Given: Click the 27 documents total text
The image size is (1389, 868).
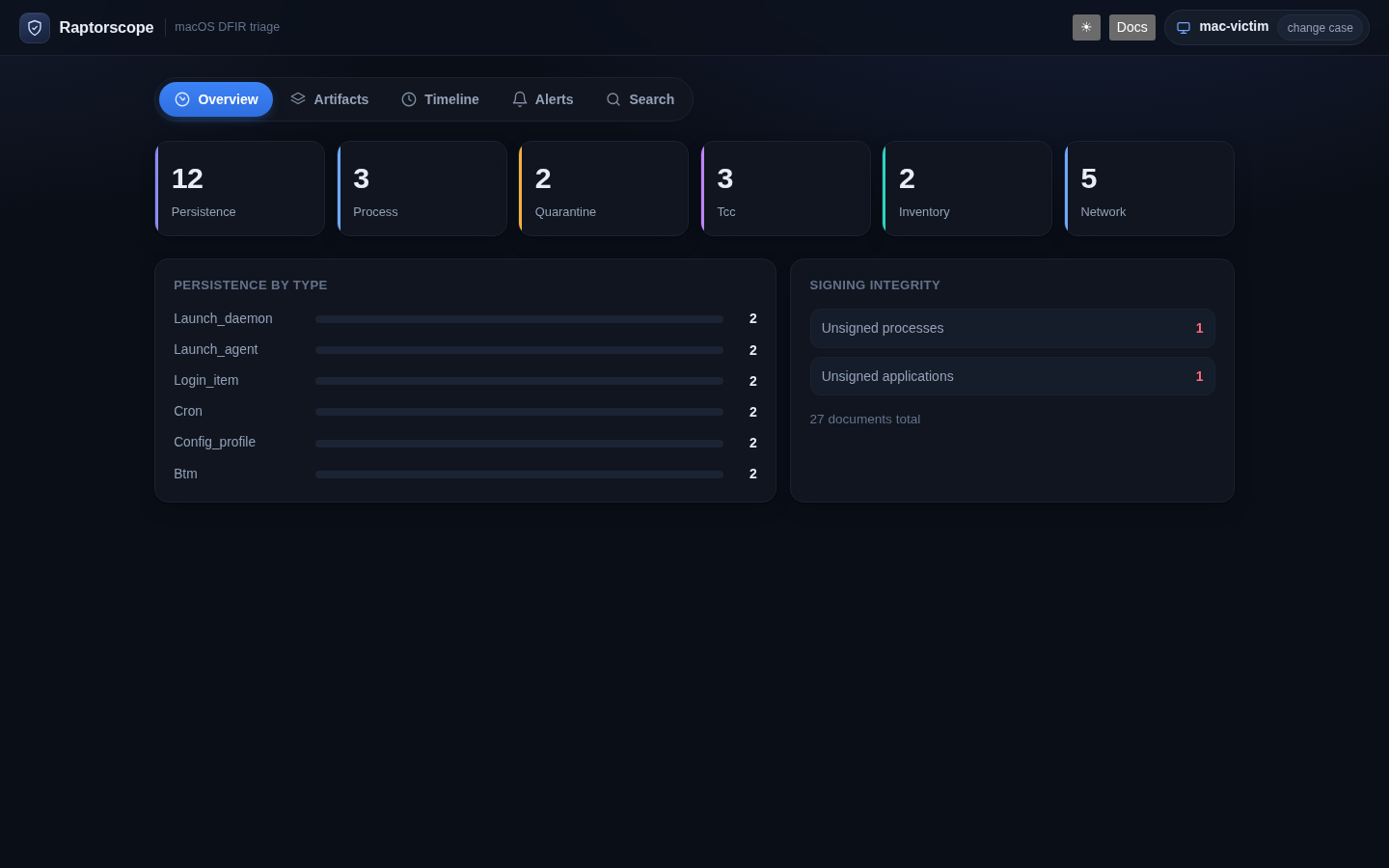Looking at the screenshot, I should 865,419.
